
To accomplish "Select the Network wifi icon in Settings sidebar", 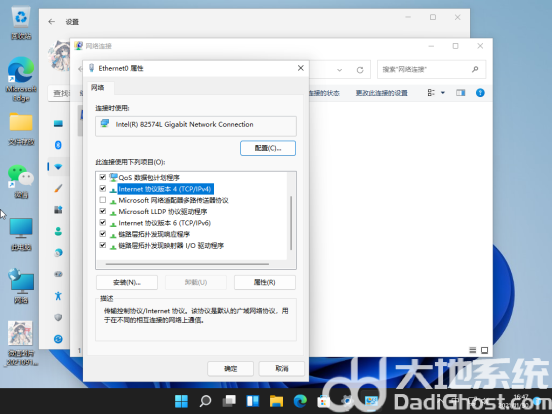I will (58, 167).
